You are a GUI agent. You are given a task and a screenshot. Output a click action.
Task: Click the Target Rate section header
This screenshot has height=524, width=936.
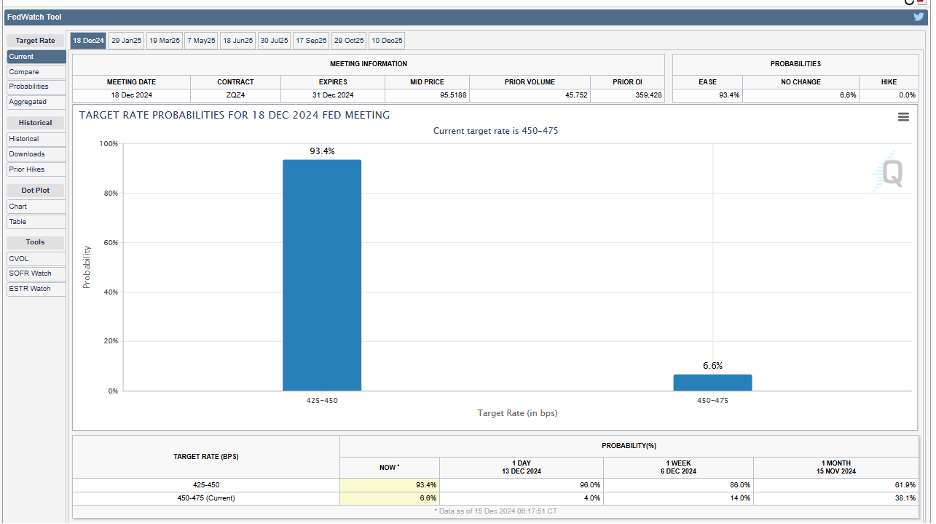click(35, 41)
